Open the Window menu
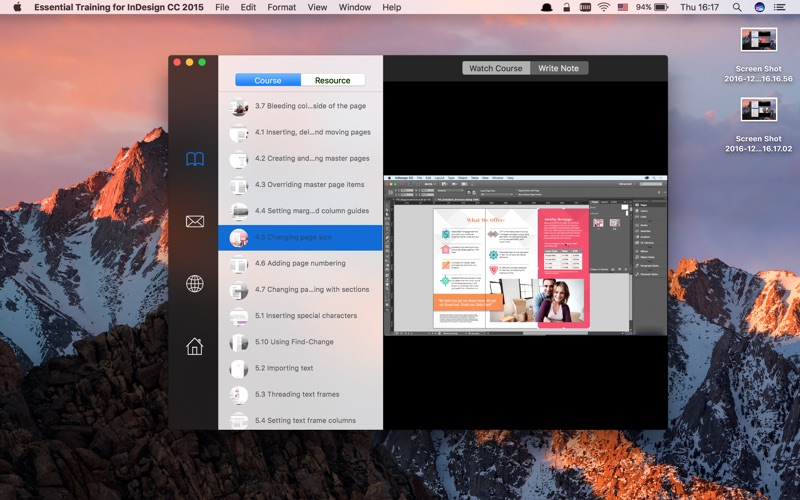 click(x=355, y=7)
